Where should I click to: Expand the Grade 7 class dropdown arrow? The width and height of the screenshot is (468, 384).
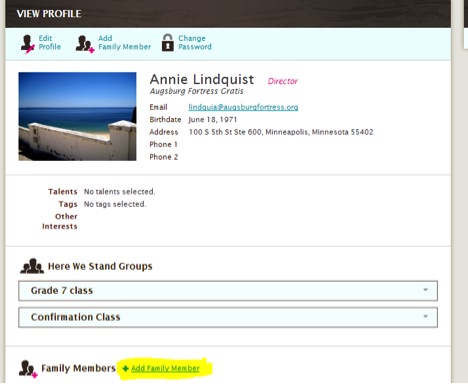425,290
